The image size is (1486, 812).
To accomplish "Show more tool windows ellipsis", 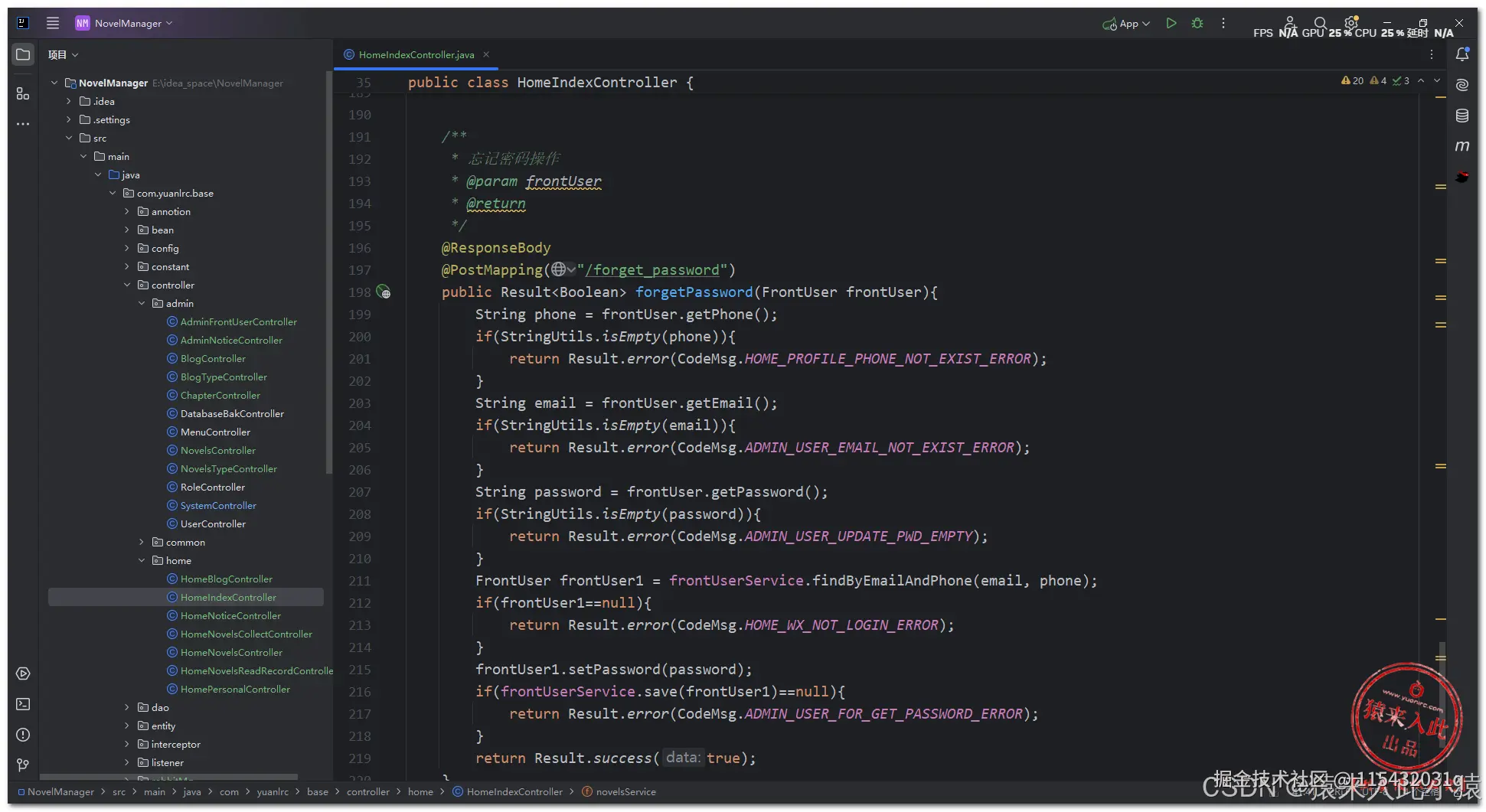I will [x=23, y=123].
